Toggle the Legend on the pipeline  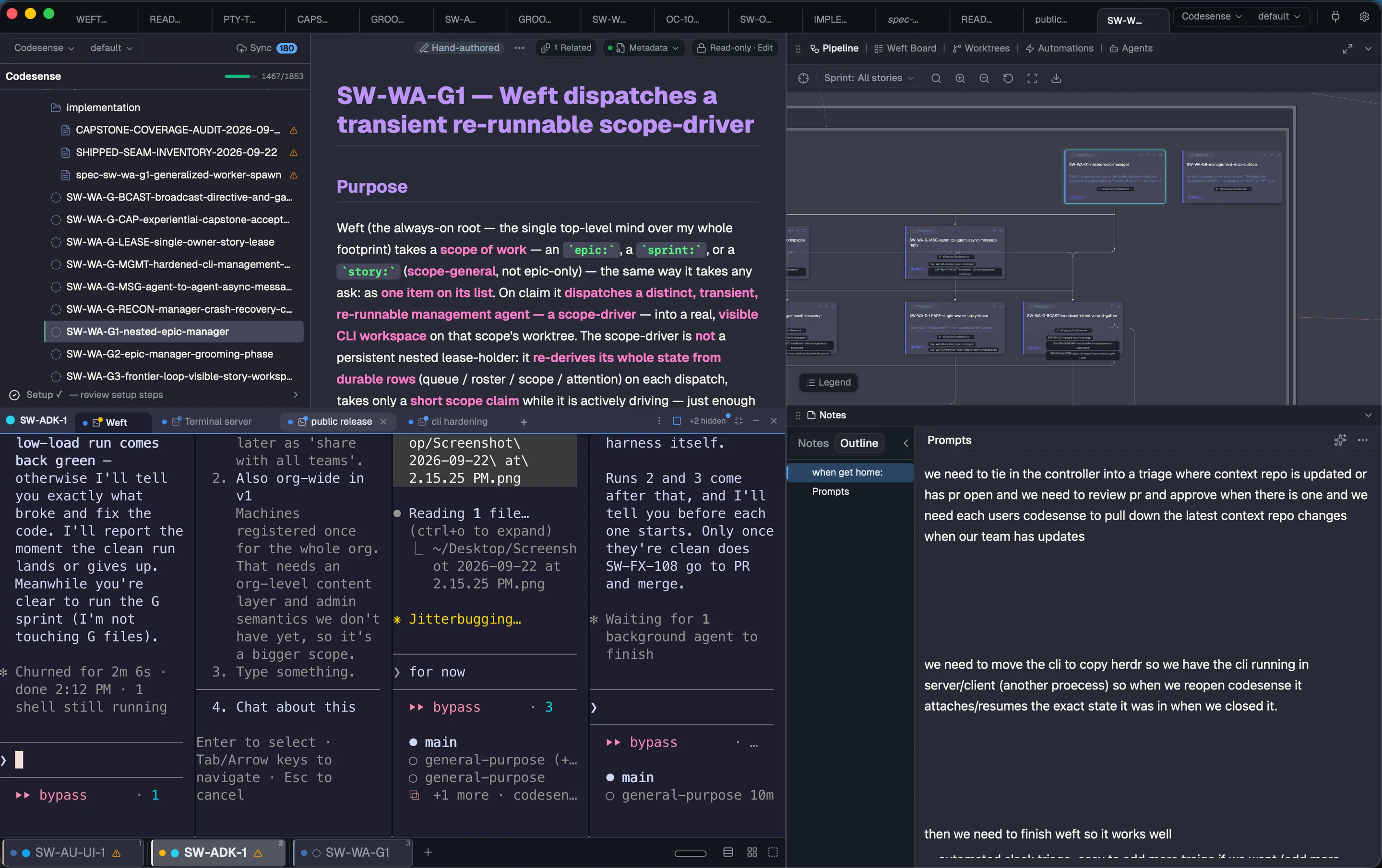pos(828,382)
